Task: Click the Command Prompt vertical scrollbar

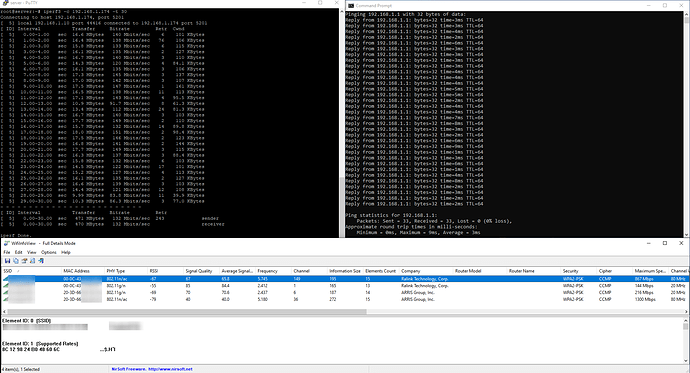Action: click(x=687, y=124)
